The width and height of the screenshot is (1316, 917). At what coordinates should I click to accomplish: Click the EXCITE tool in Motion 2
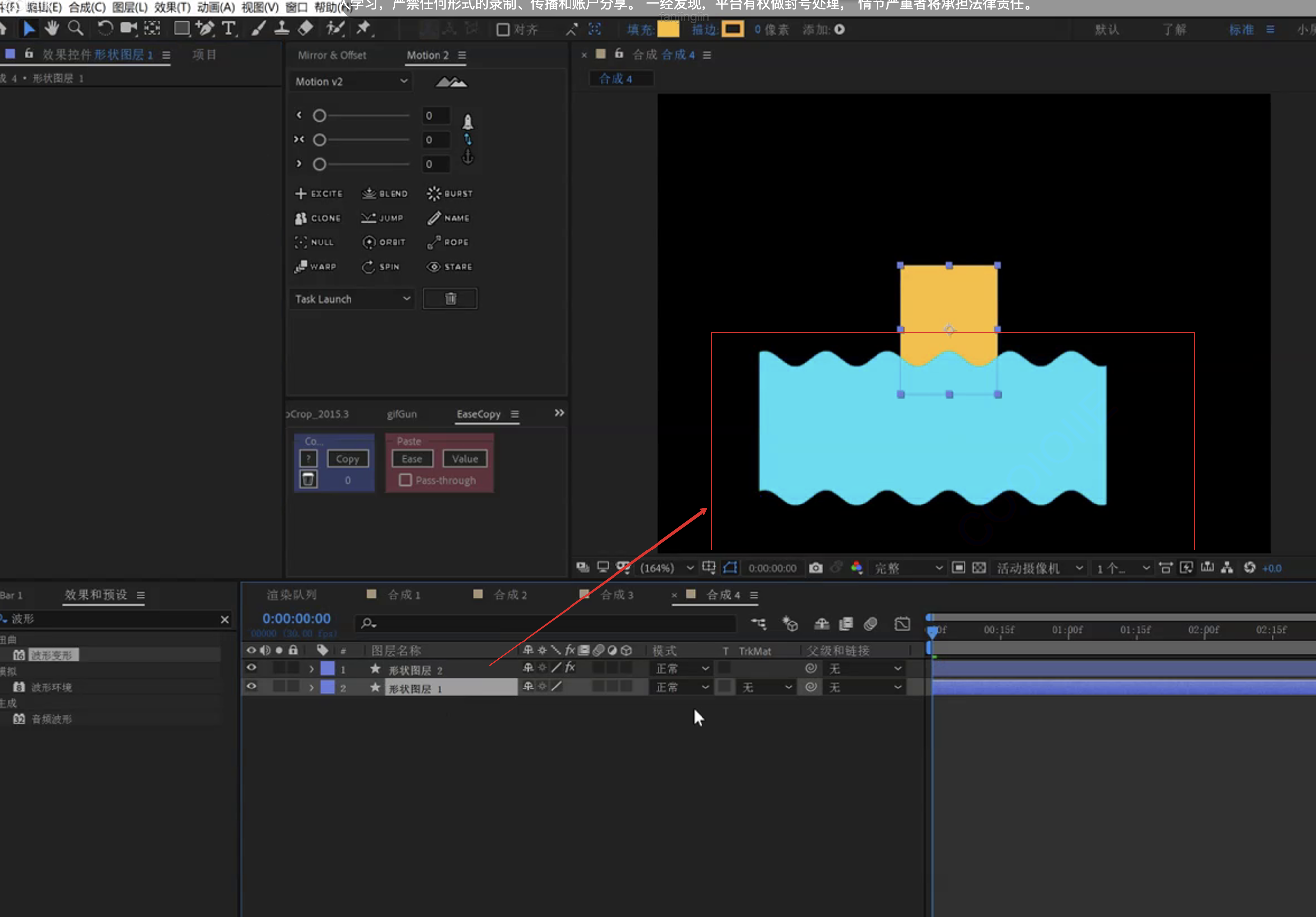tap(319, 194)
